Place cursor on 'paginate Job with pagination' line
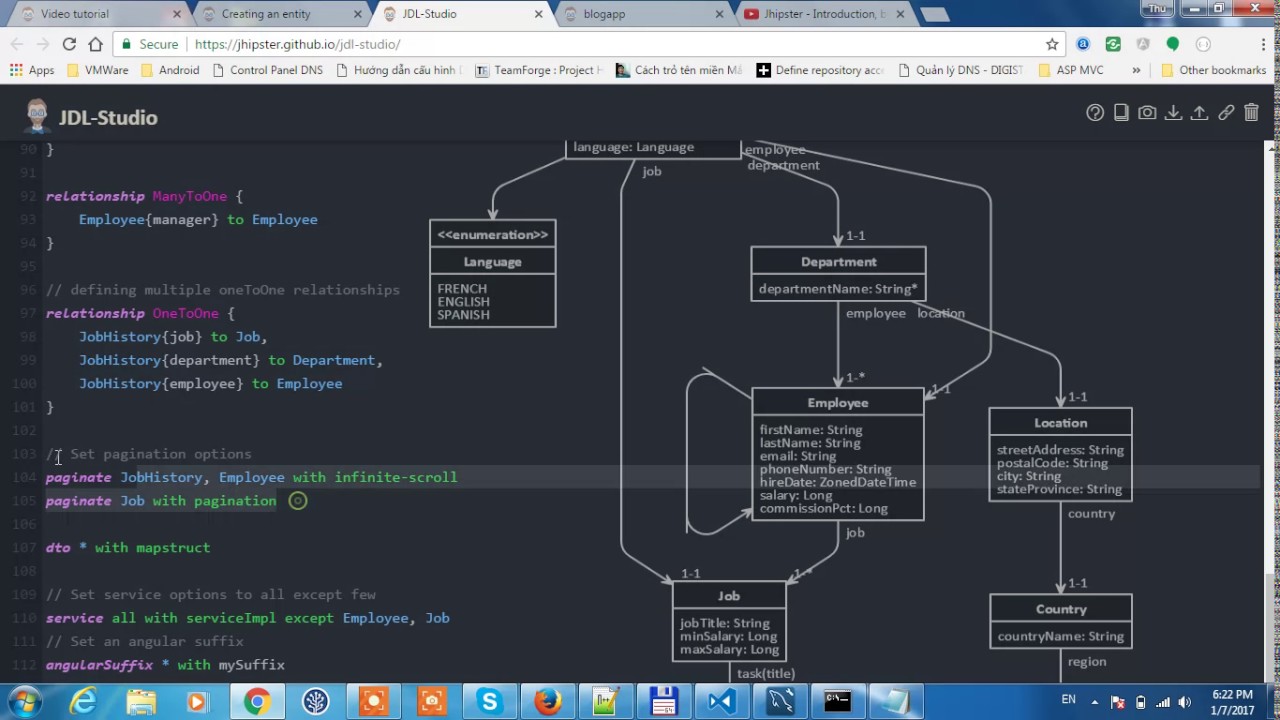The image size is (1280, 720). coord(161,500)
